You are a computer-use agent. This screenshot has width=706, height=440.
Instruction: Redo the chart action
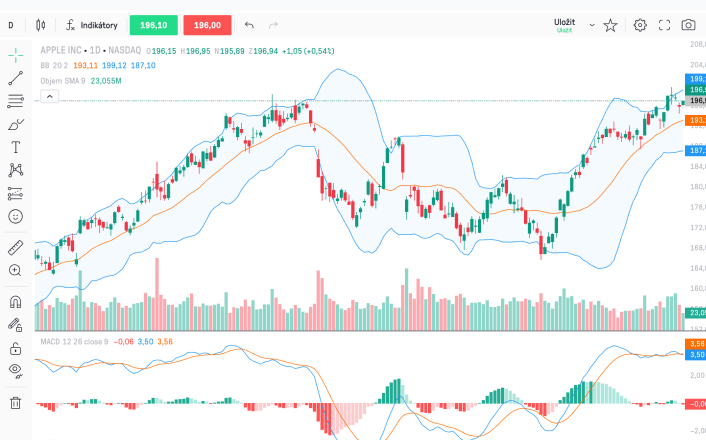pos(273,25)
